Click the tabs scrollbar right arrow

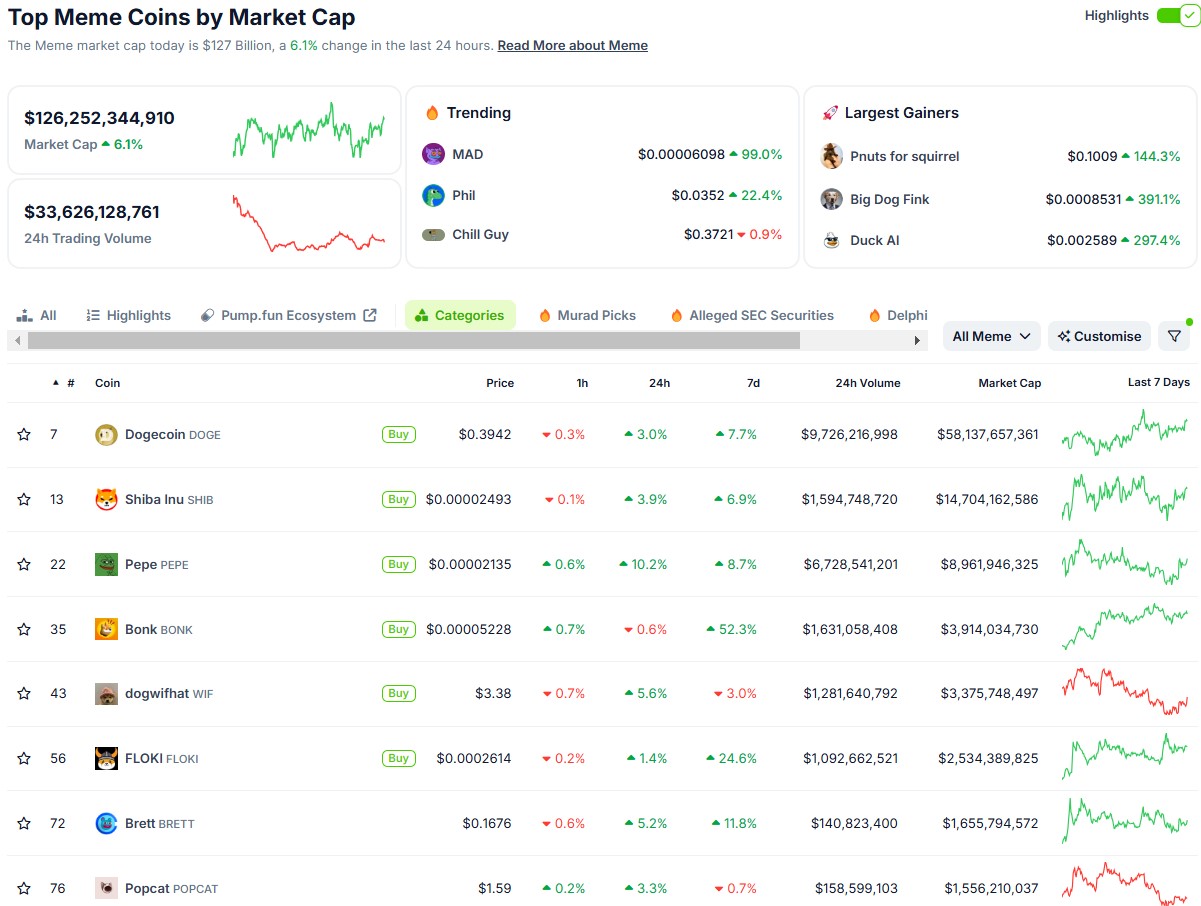pos(918,341)
